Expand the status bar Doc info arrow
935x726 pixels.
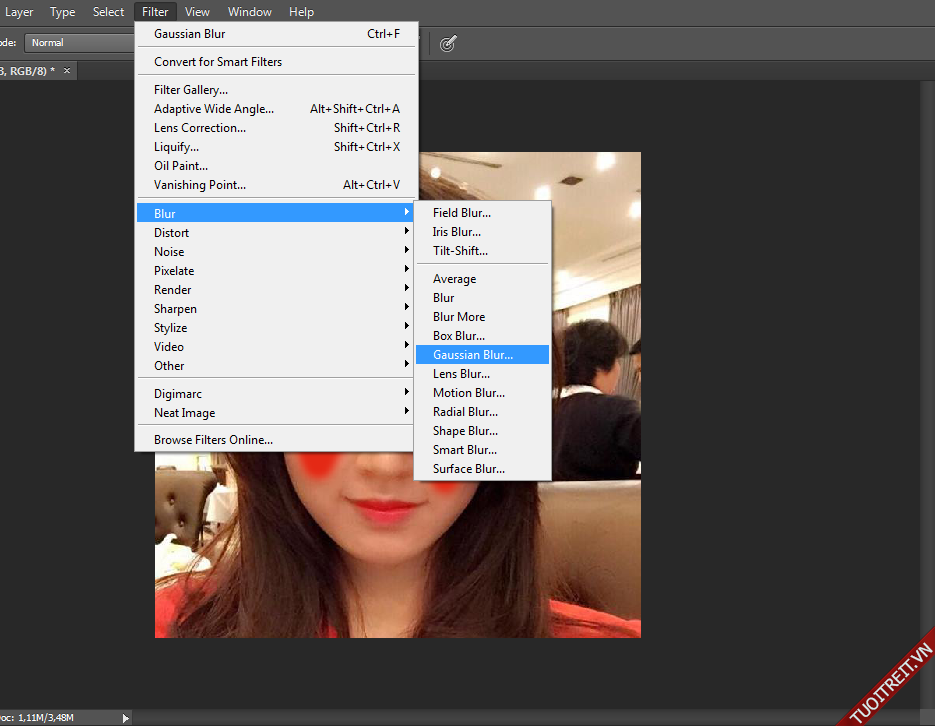click(x=125, y=717)
